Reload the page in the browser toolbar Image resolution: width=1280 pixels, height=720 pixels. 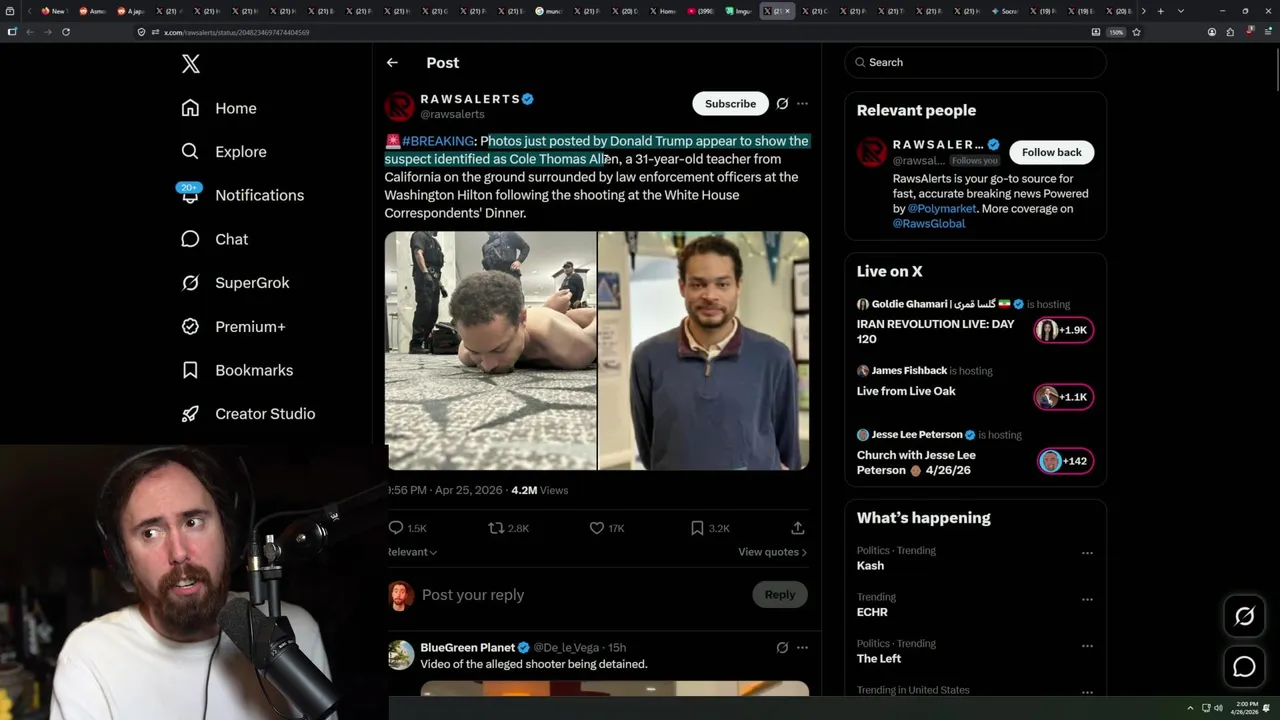(x=66, y=32)
